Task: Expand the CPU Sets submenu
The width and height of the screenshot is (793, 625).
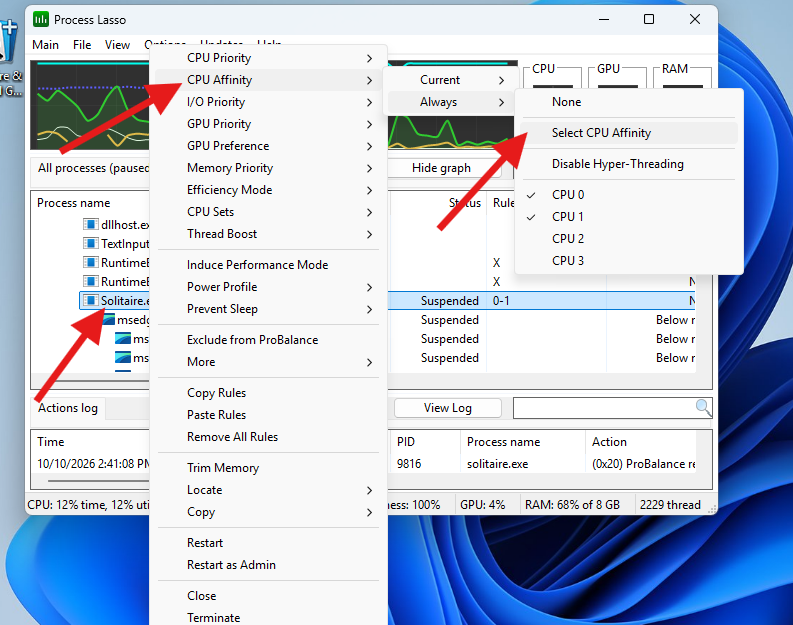Action: [x=269, y=212]
